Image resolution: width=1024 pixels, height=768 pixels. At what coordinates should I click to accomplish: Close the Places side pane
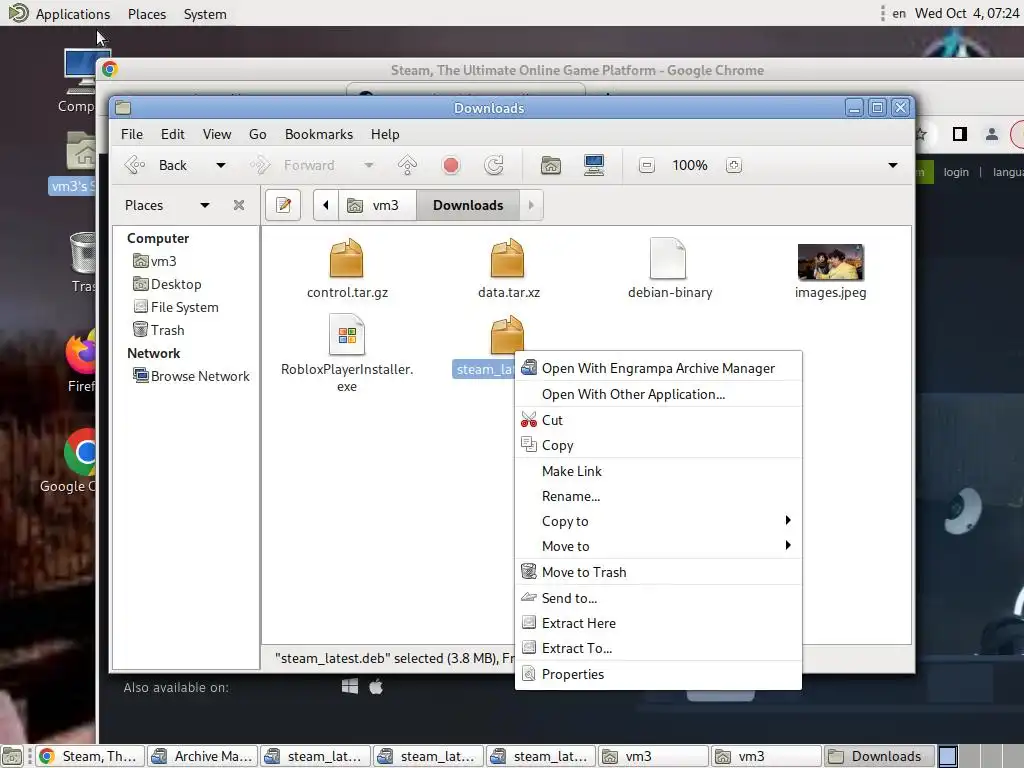[239, 205]
